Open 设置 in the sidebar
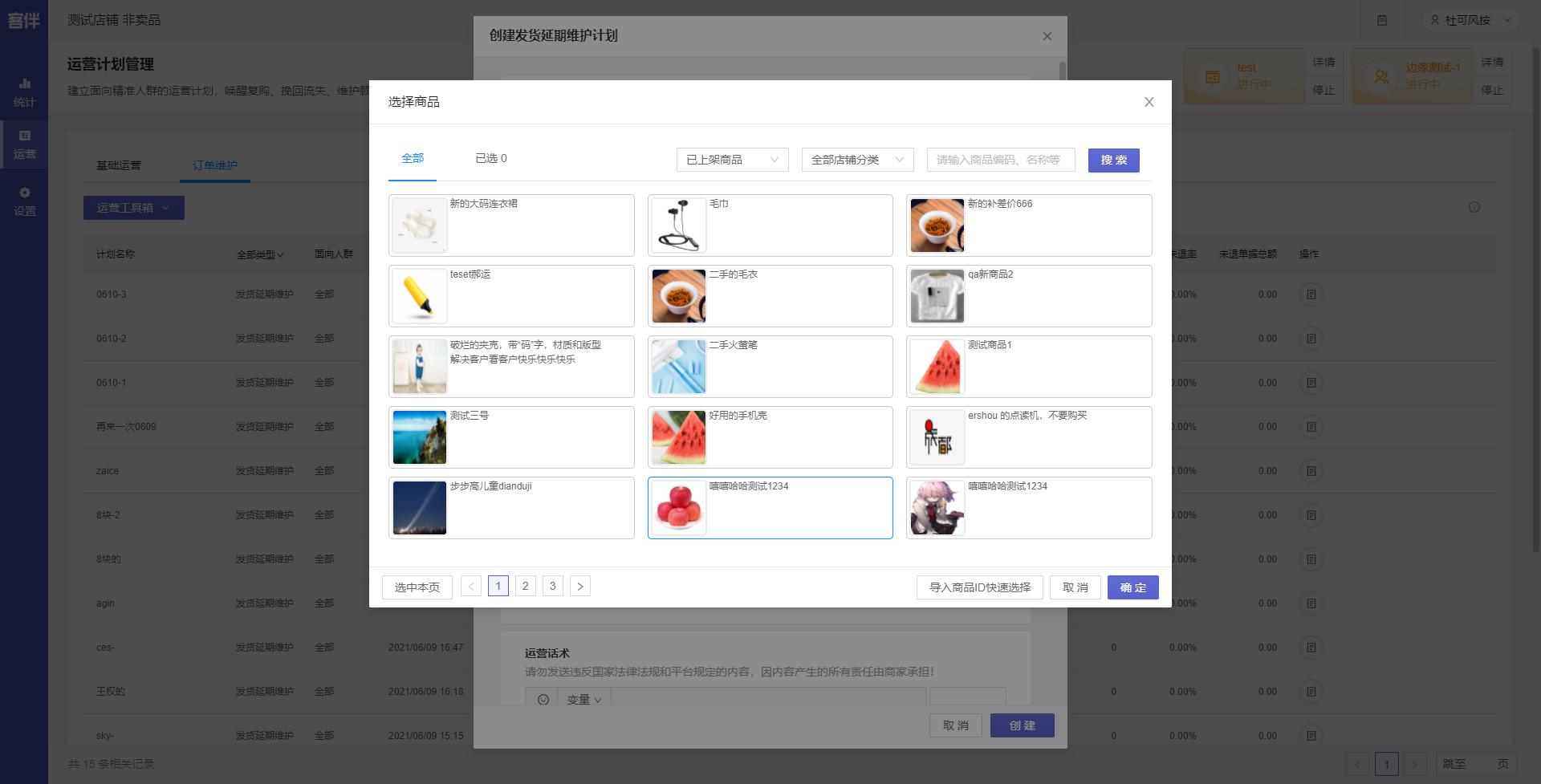The width and height of the screenshot is (1541, 784). [x=24, y=201]
